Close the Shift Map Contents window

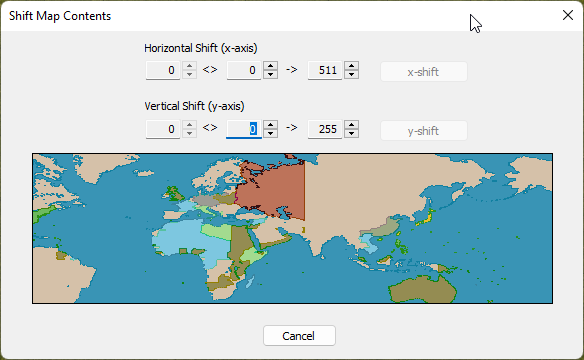(x=568, y=15)
